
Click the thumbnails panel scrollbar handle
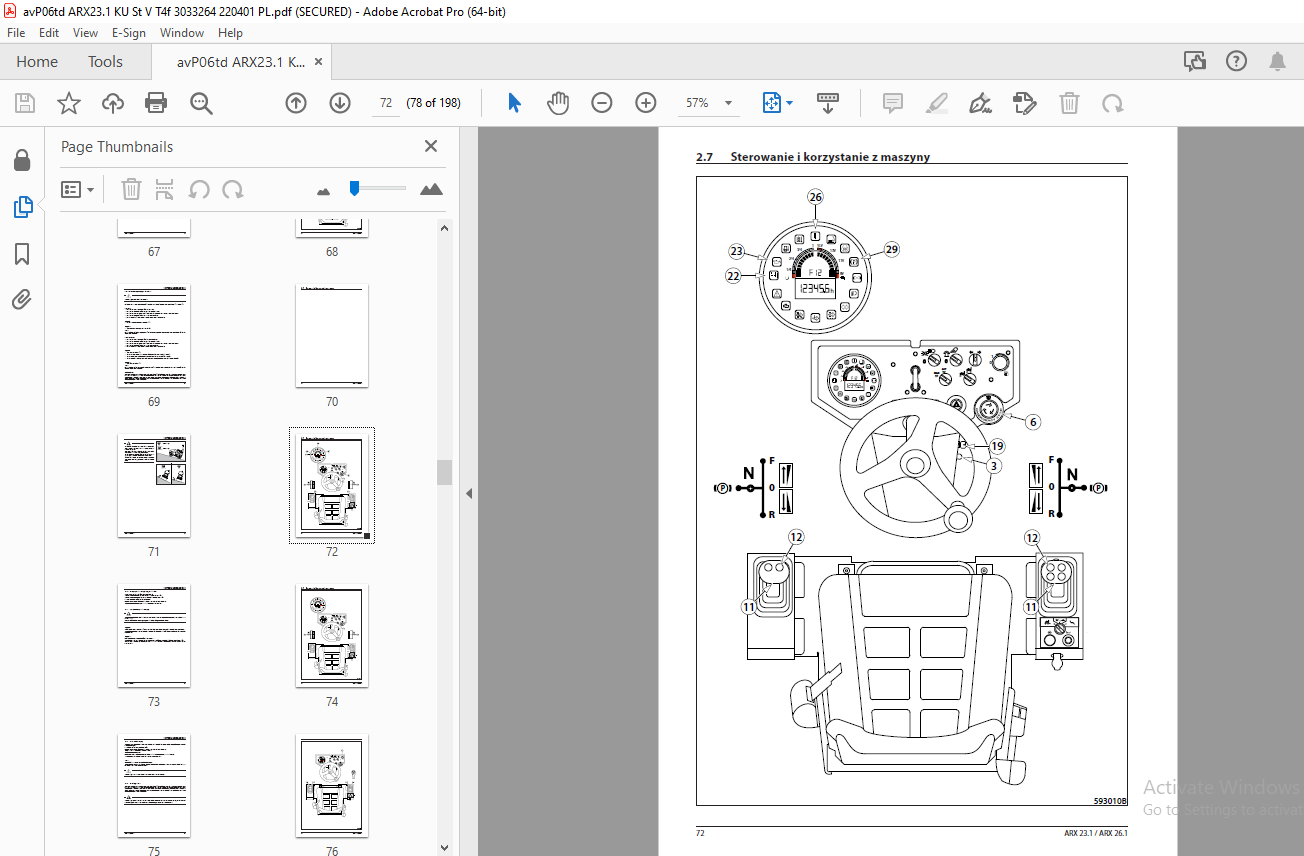[x=445, y=473]
